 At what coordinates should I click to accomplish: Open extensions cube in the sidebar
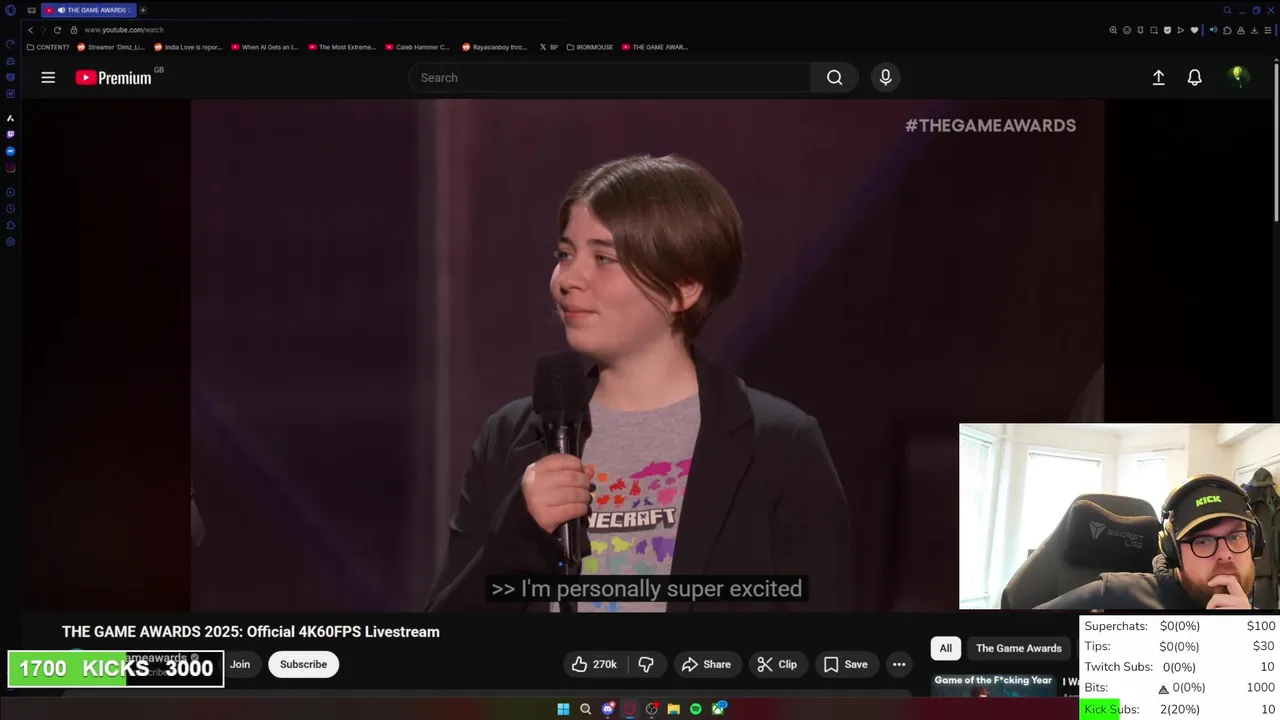[10, 225]
